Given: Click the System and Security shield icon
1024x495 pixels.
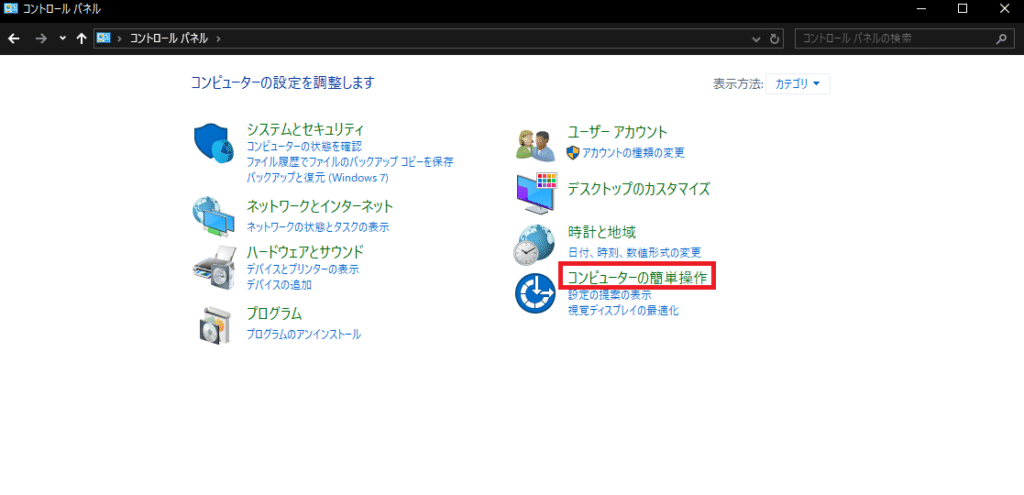Looking at the screenshot, I should pos(213,143).
